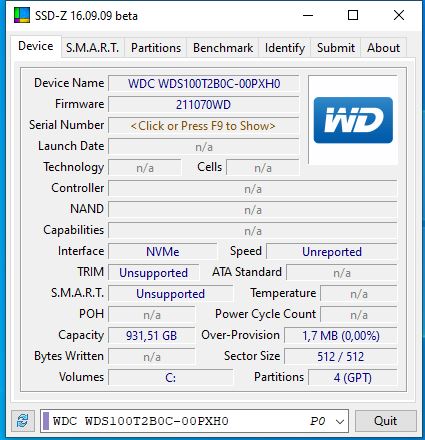Image resolution: width=425 pixels, height=440 pixels.
Task: Click P0 port label in drive selector
Action: (x=317, y=421)
